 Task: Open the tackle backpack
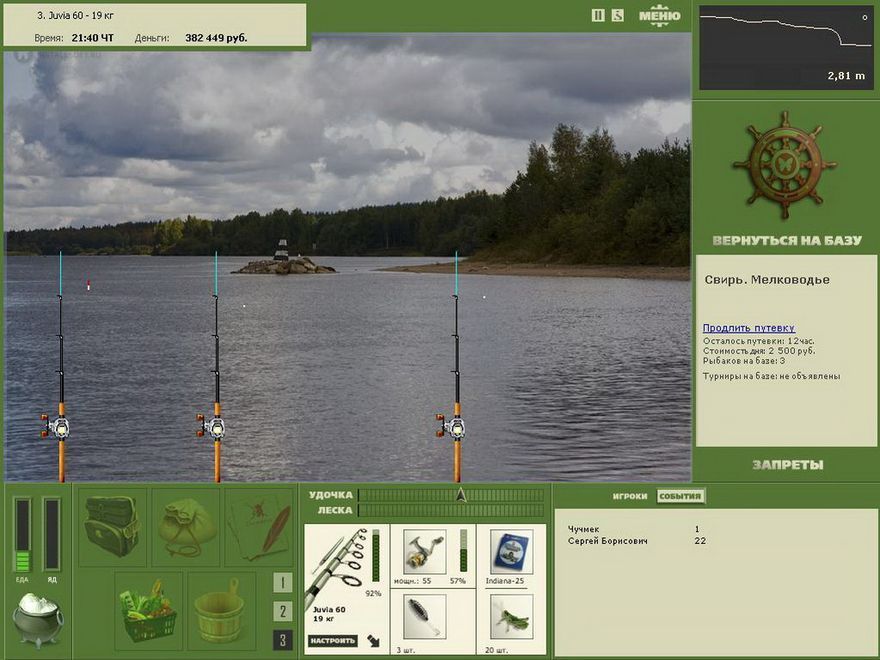point(112,526)
